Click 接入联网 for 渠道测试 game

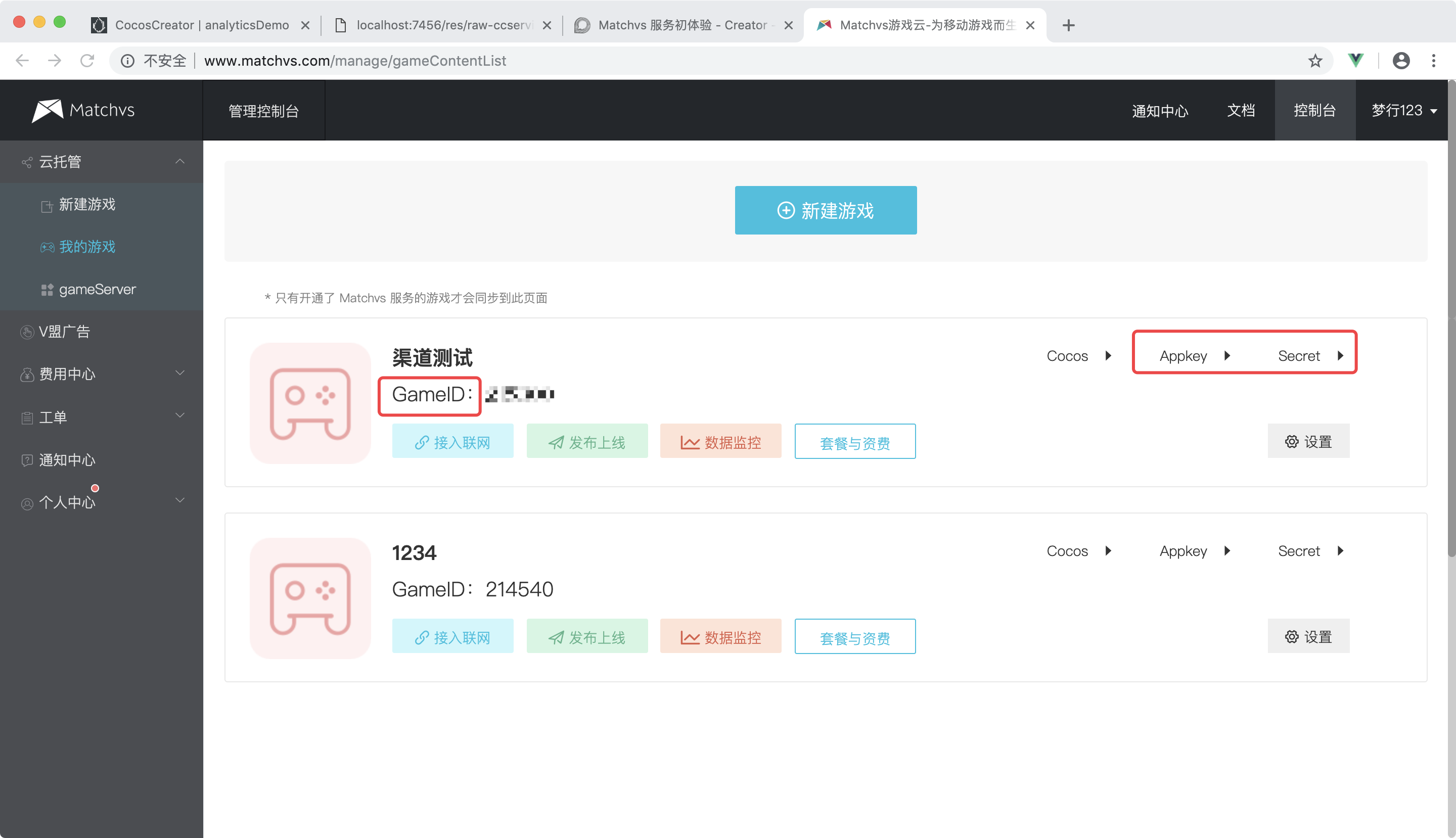[x=452, y=442]
